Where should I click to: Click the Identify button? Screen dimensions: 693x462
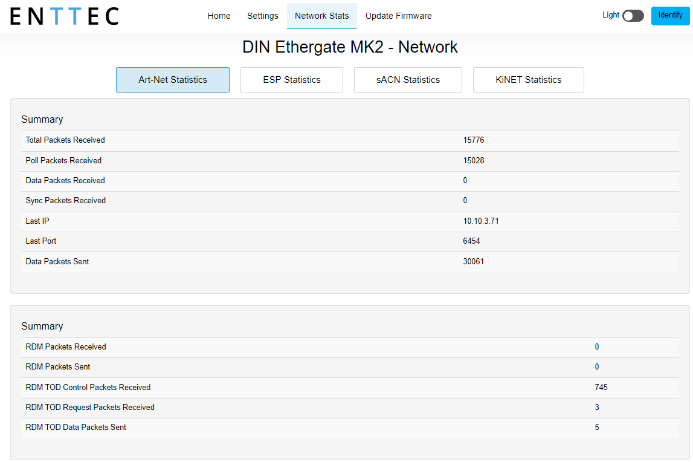pos(670,16)
